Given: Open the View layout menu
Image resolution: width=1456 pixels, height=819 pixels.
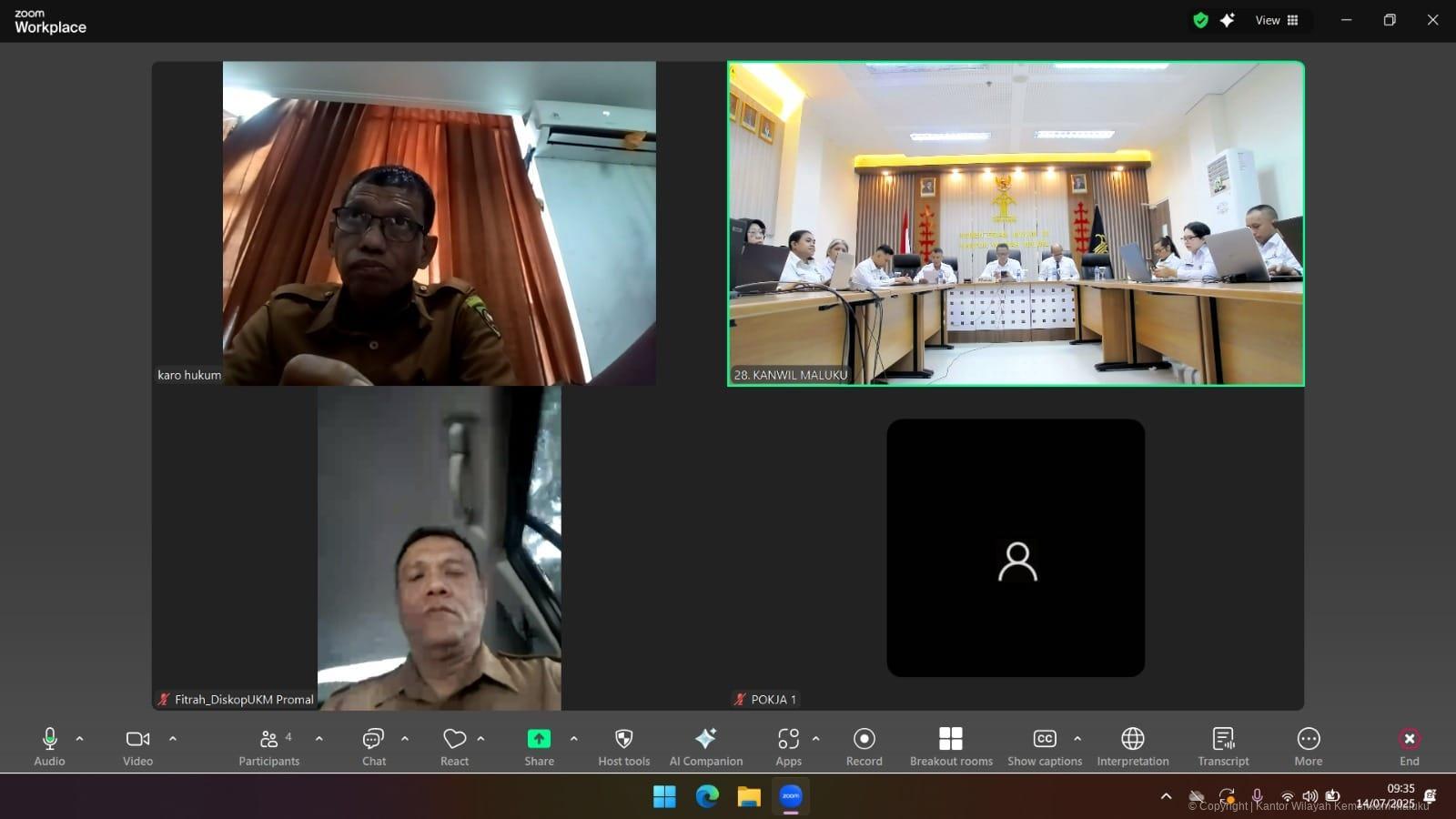Looking at the screenshot, I should (x=1277, y=20).
